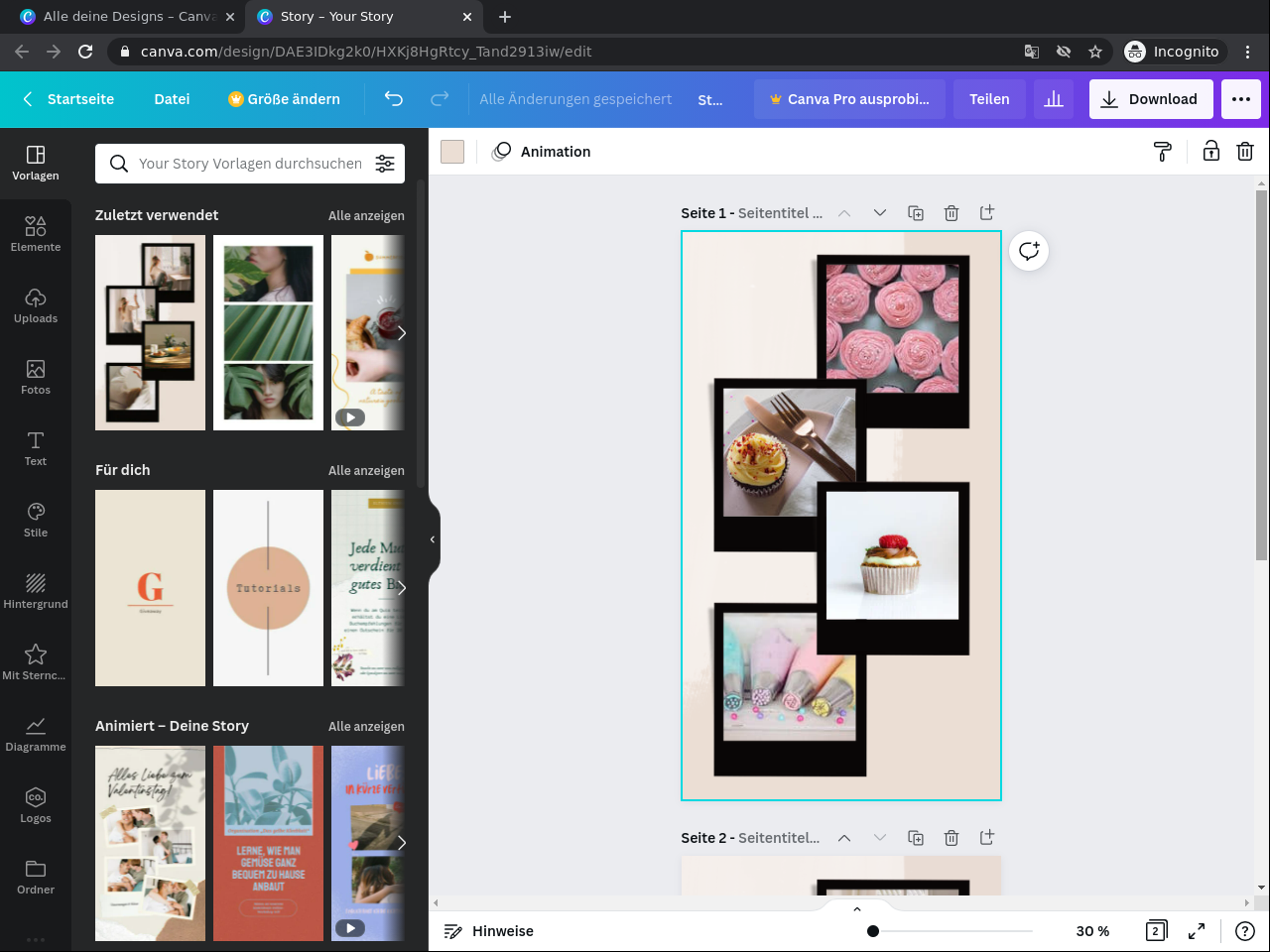The height and width of the screenshot is (952, 1270).
Task: Open the help question mark icon
Action: pos(1245,931)
